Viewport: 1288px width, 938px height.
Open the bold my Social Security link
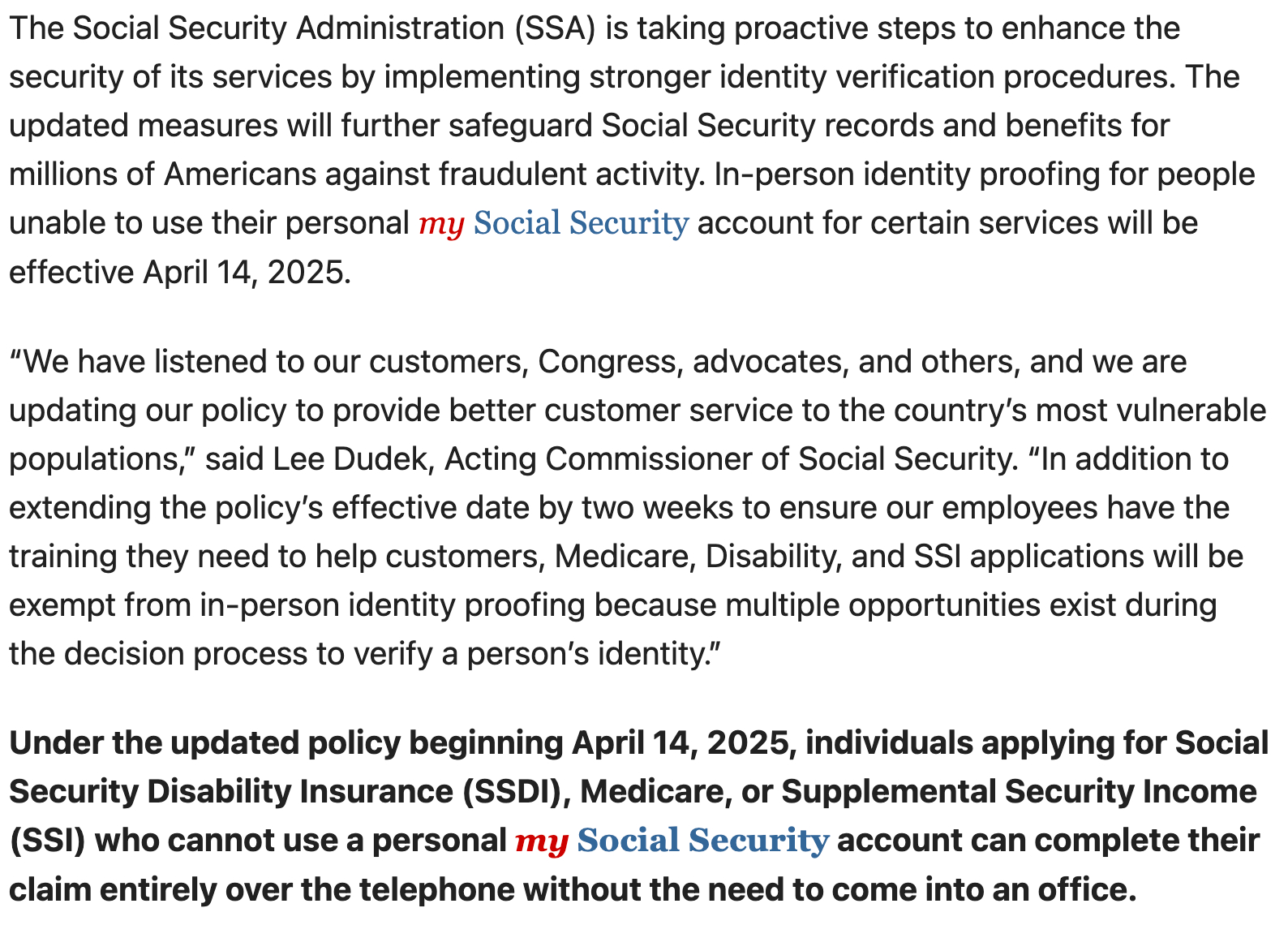(x=672, y=841)
